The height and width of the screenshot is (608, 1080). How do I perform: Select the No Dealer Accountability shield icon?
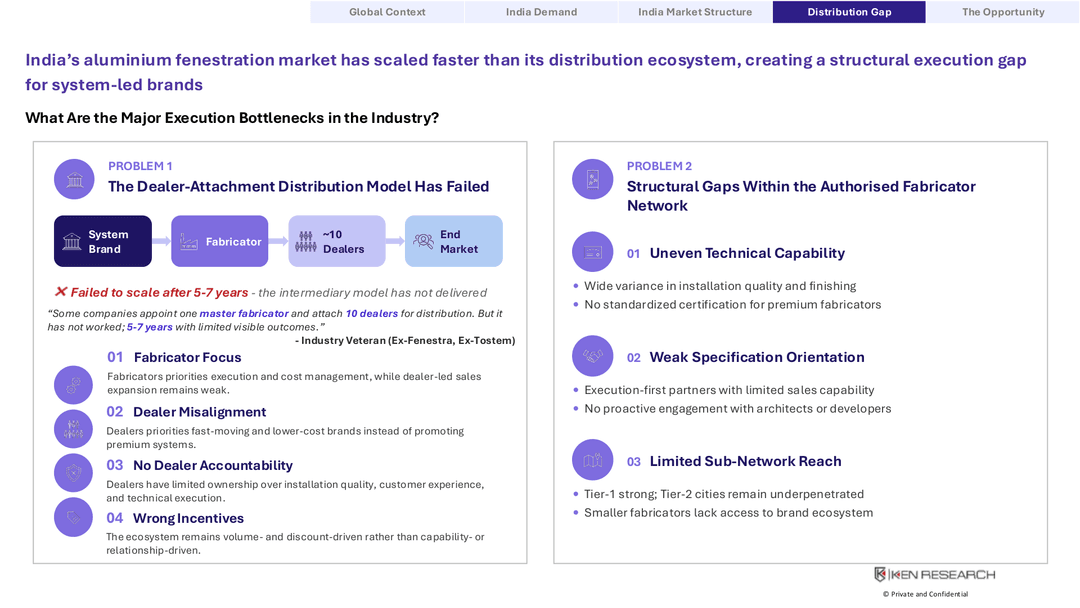[x=74, y=472]
